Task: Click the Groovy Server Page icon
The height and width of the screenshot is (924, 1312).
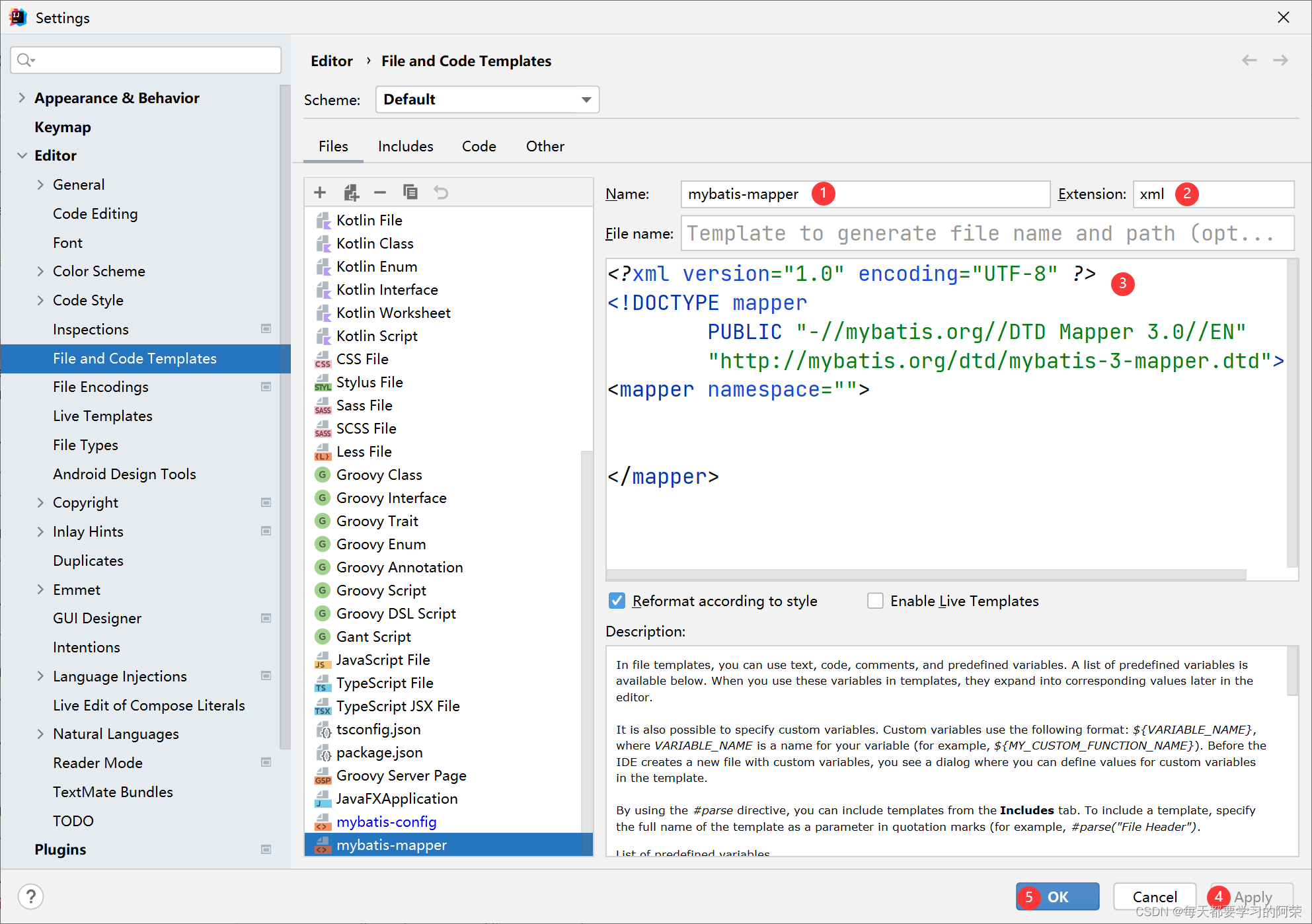Action: point(323,775)
